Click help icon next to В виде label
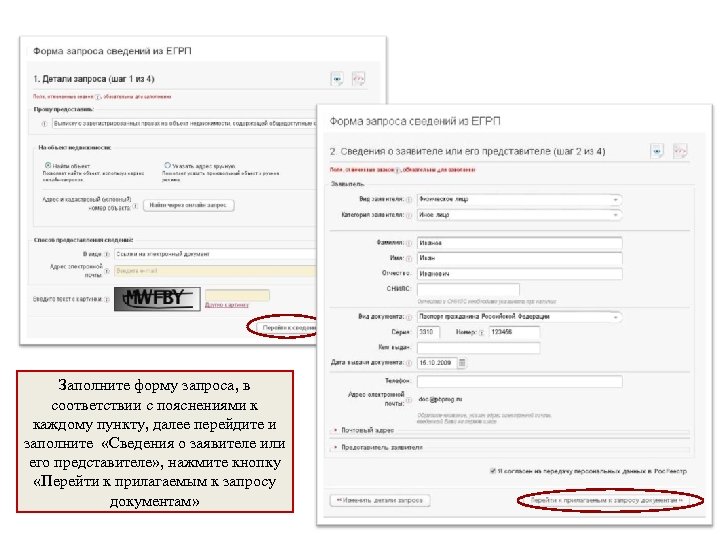Screen dimensions: 720x540 point(107,254)
